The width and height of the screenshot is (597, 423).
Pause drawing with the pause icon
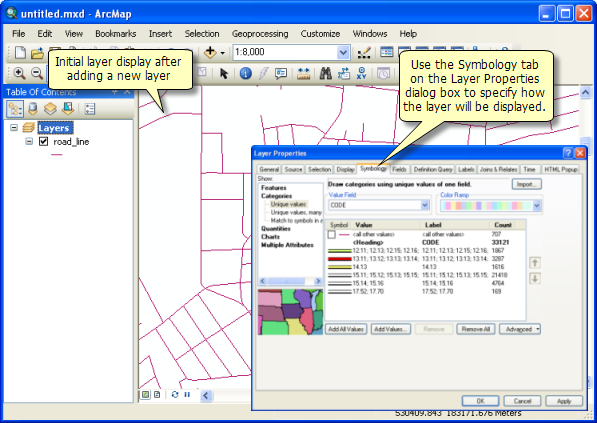point(187,394)
